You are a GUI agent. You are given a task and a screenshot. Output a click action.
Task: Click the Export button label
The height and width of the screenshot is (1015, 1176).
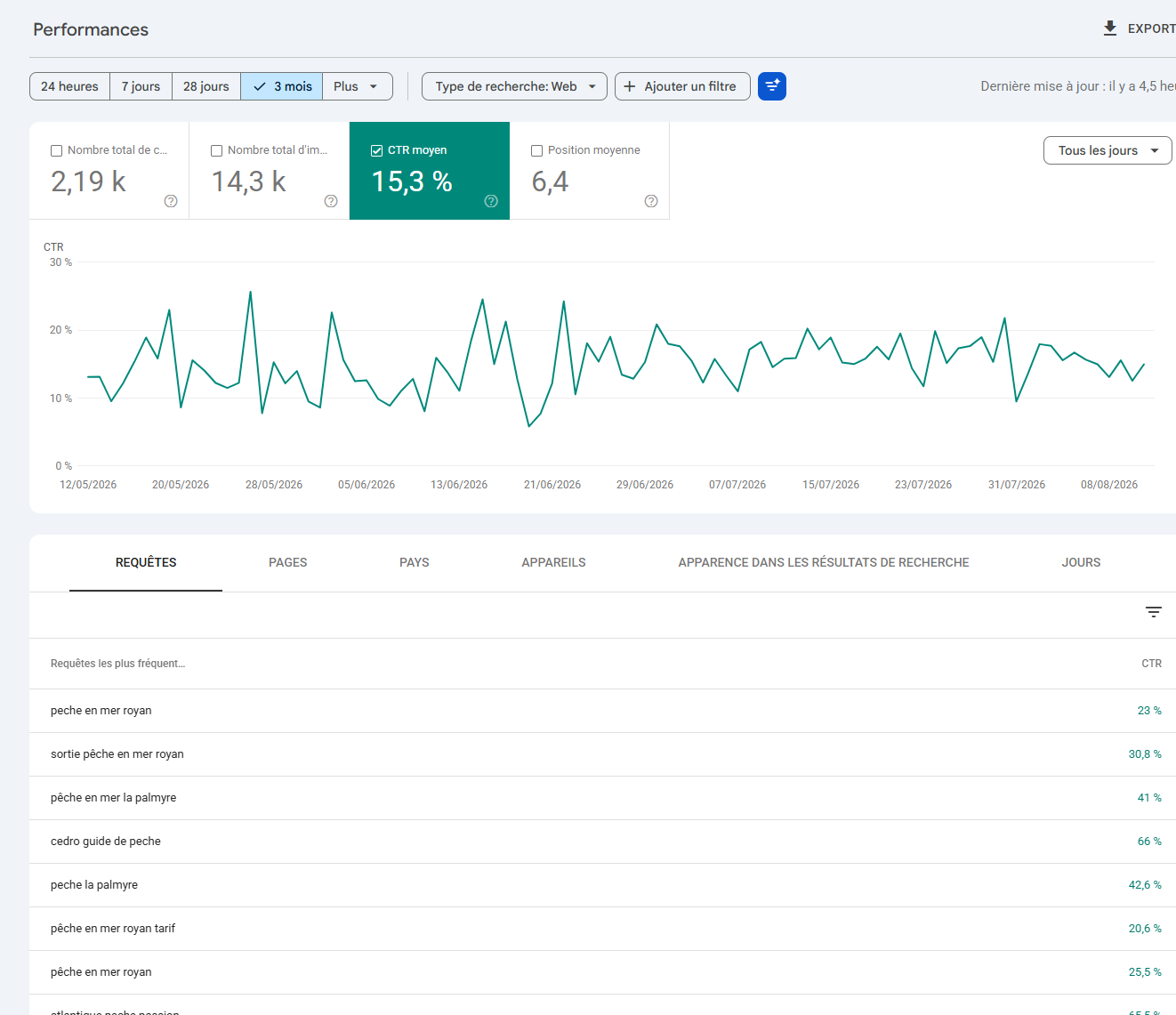(x=1151, y=28)
